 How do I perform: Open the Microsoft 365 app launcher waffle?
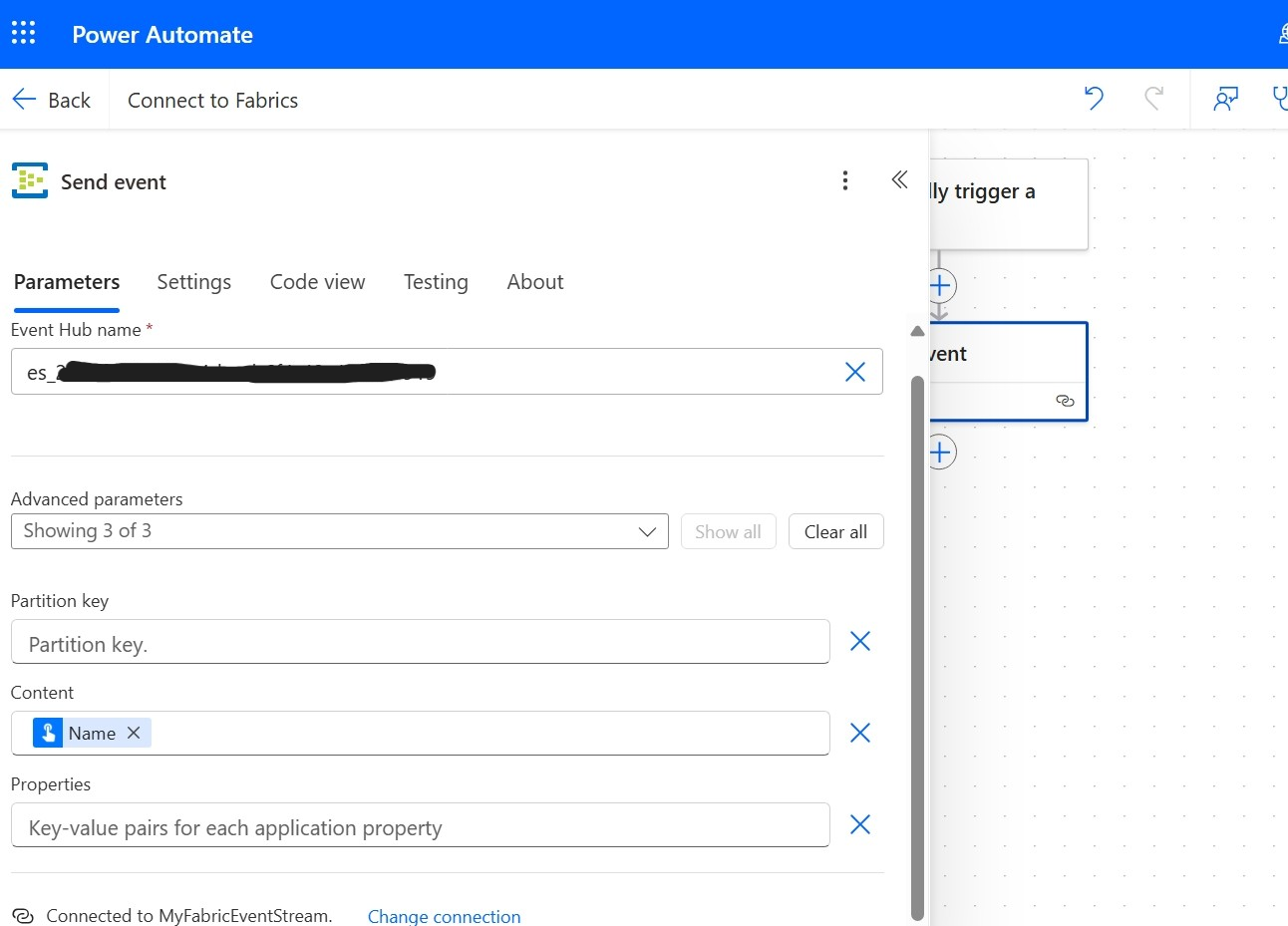click(24, 33)
